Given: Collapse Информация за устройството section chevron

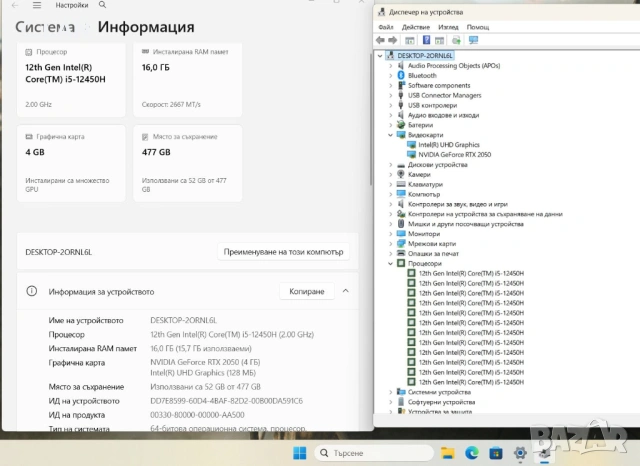Looking at the screenshot, I should coord(345,291).
